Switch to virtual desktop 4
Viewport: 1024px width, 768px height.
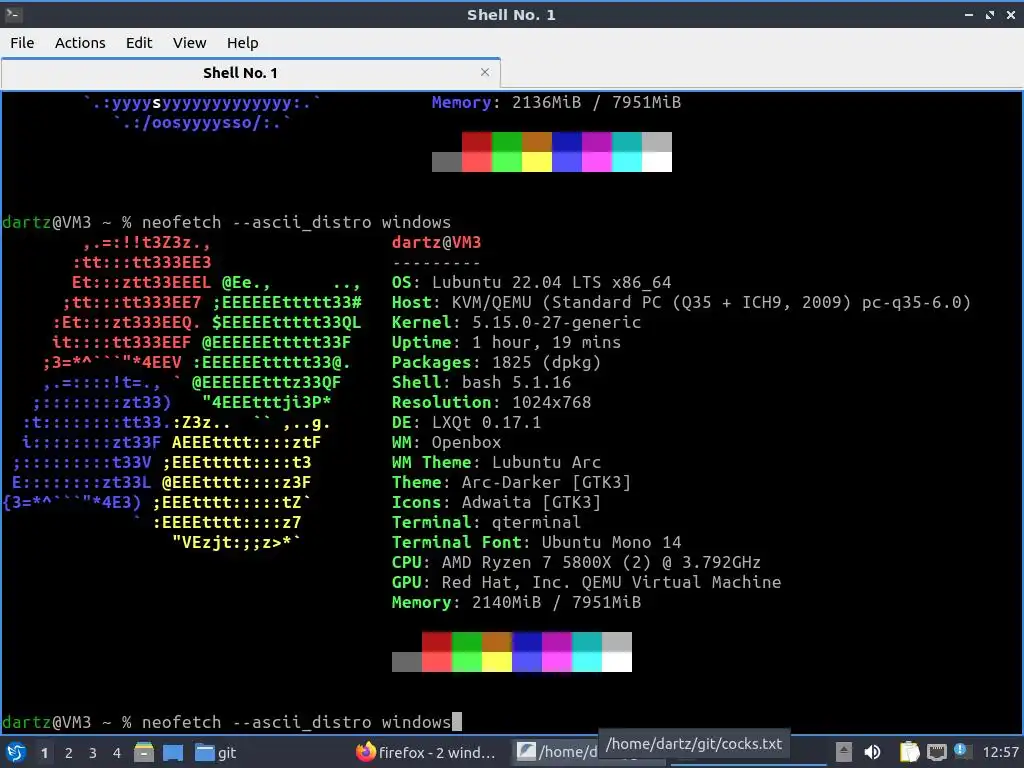[117, 753]
